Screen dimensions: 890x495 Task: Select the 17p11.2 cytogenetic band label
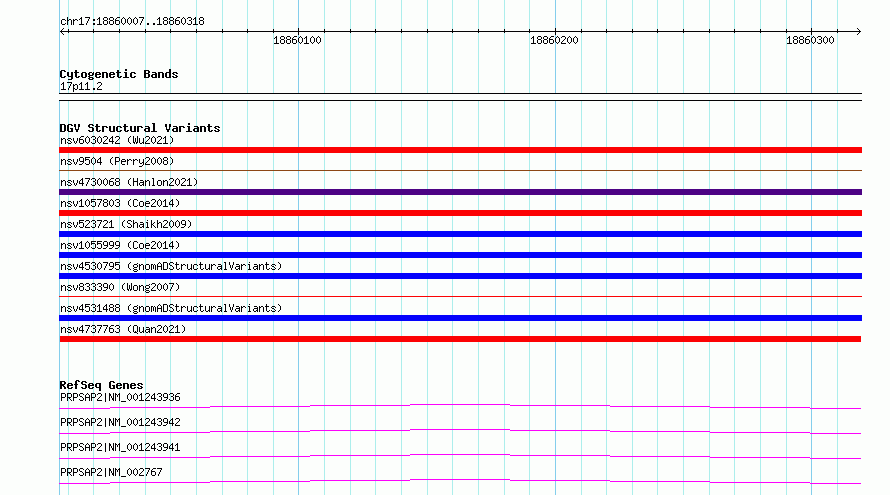[x=81, y=86]
